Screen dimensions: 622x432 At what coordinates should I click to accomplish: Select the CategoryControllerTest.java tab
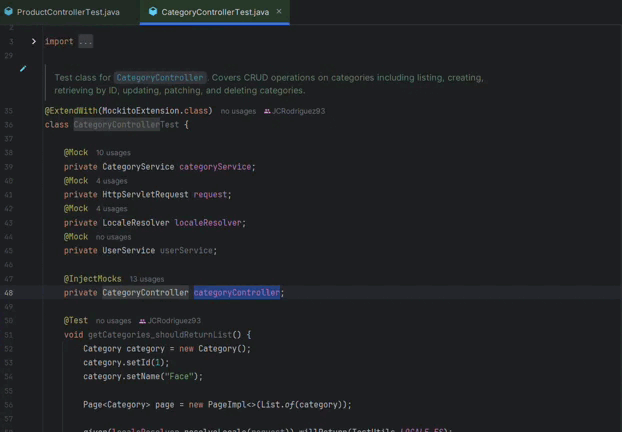[215, 12]
